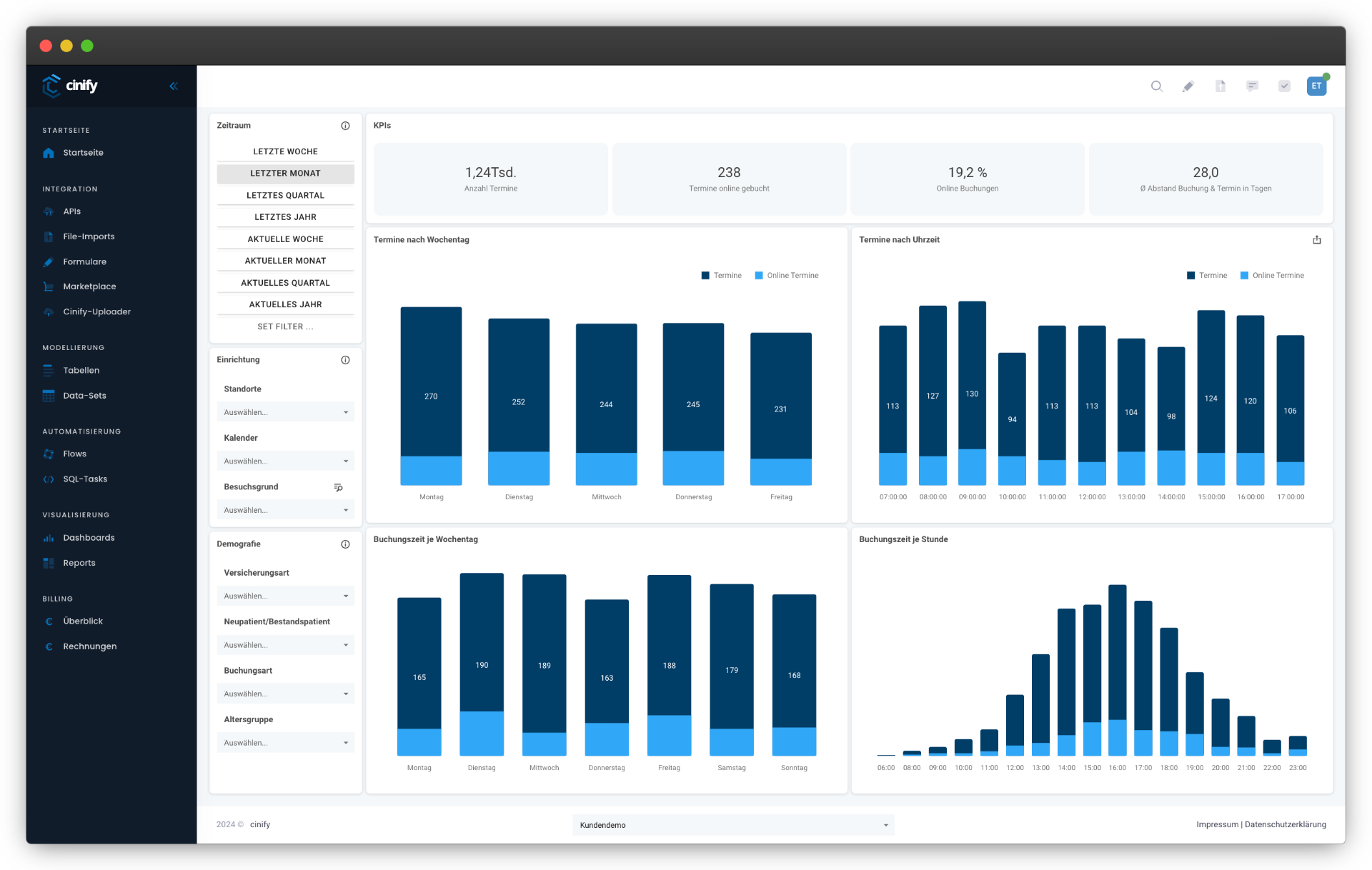Click the Impressum link
The image size is (1372, 870).
[1217, 824]
